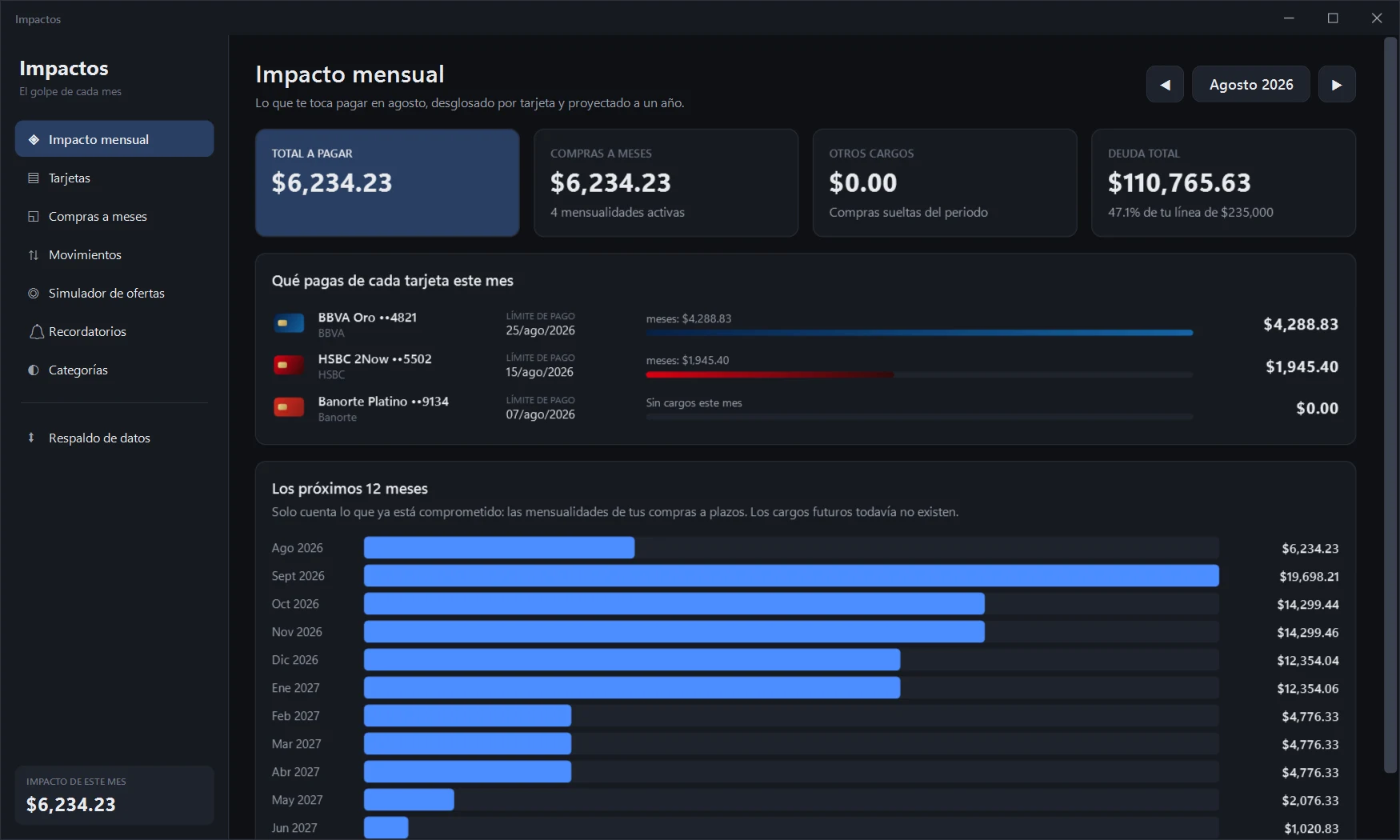The height and width of the screenshot is (840, 1400).
Task: Maximize the Impactos window
Action: point(1333,18)
